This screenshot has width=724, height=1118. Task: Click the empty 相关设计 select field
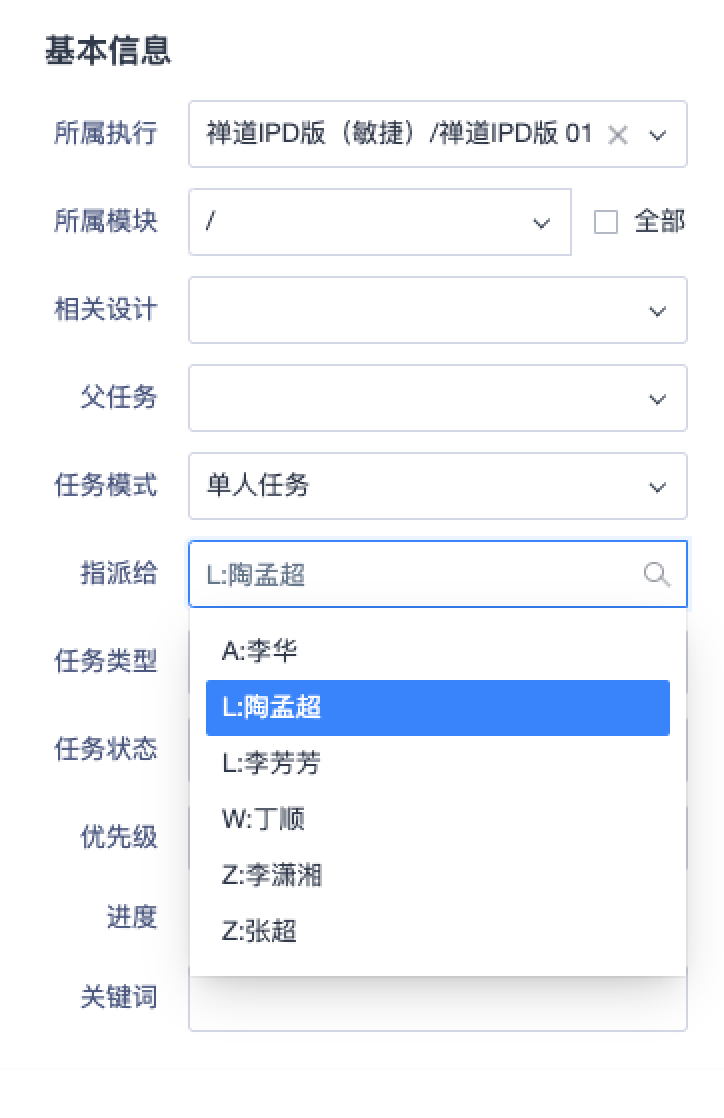[437, 310]
